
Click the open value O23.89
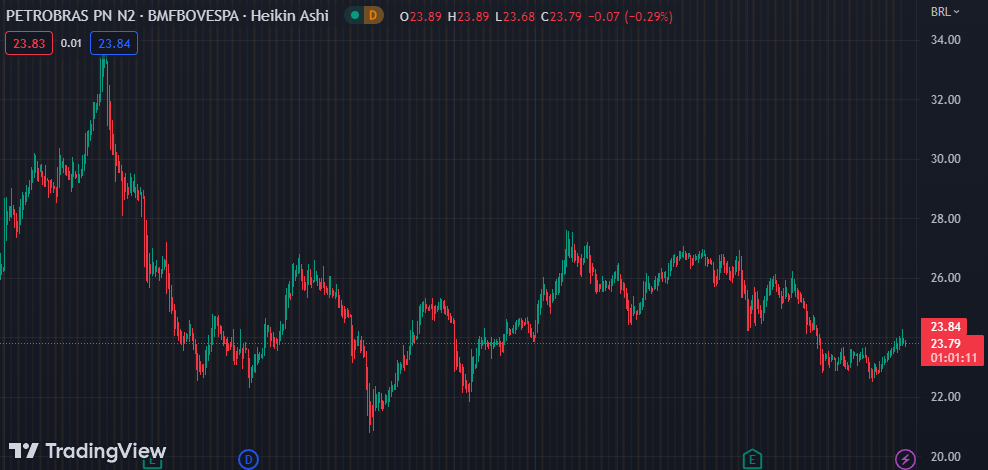(421, 16)
